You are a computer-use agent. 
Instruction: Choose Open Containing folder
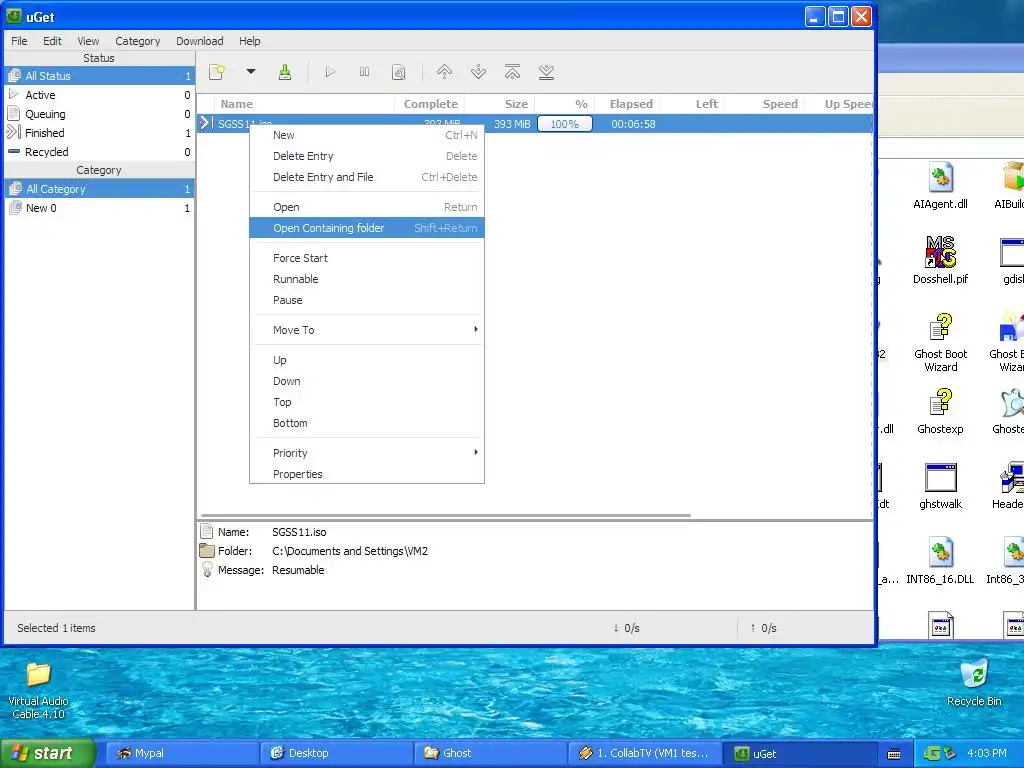[367, 228]
